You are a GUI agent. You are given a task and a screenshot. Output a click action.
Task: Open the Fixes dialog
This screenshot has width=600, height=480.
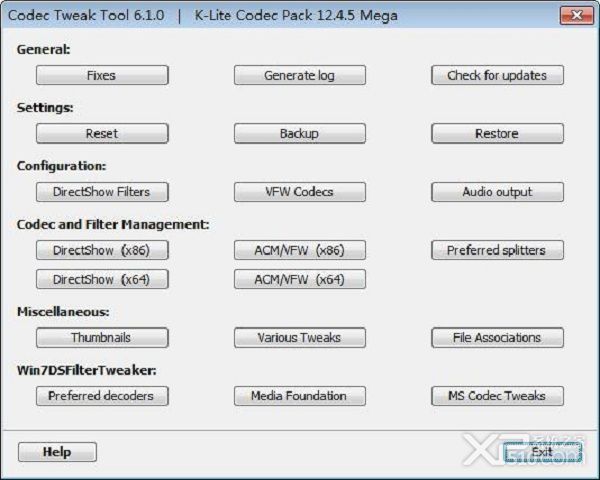click(x=102, y=75)
